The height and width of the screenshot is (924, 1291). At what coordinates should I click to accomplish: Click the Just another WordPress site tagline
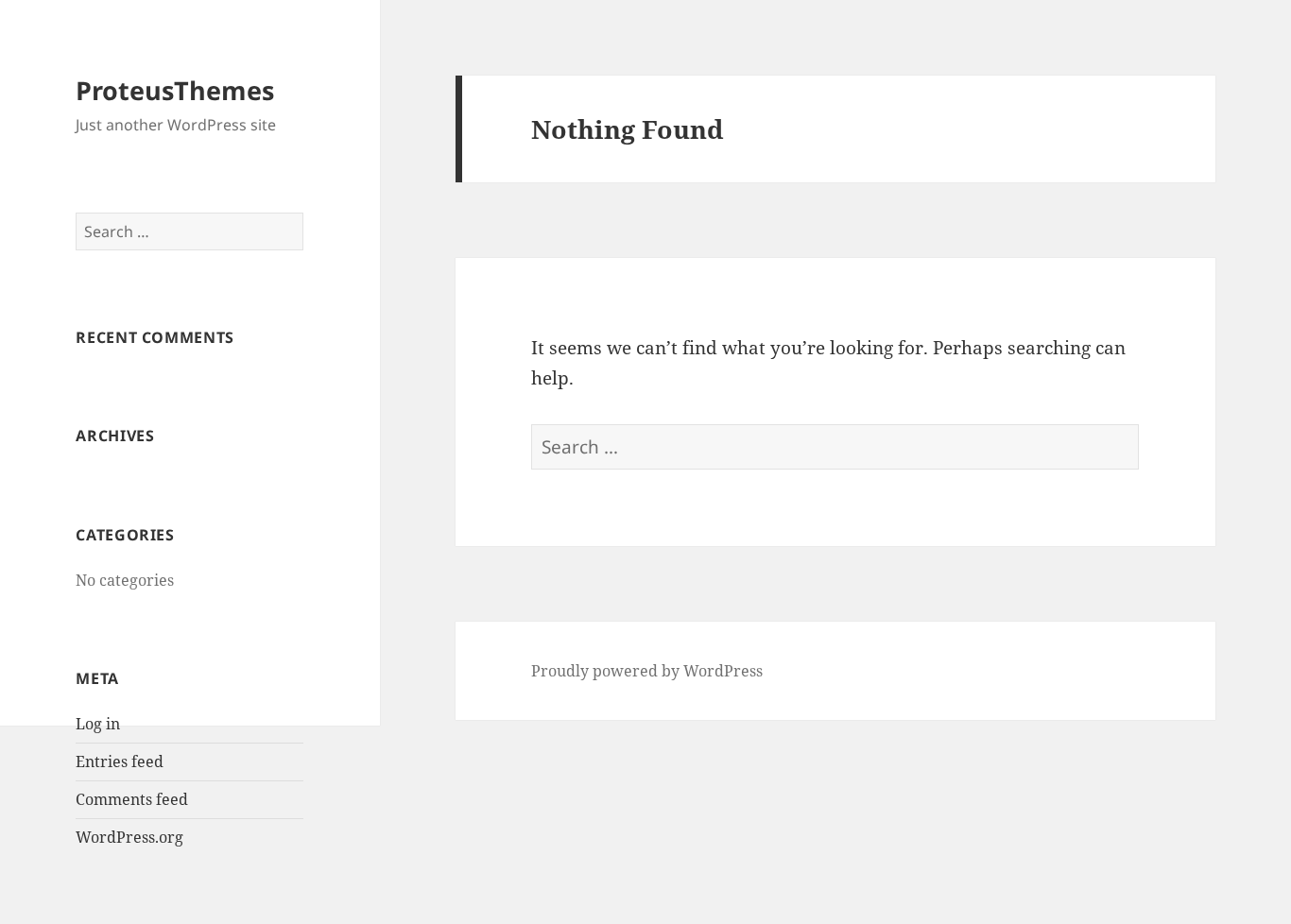pyautogui.click(x=176, y=125)
